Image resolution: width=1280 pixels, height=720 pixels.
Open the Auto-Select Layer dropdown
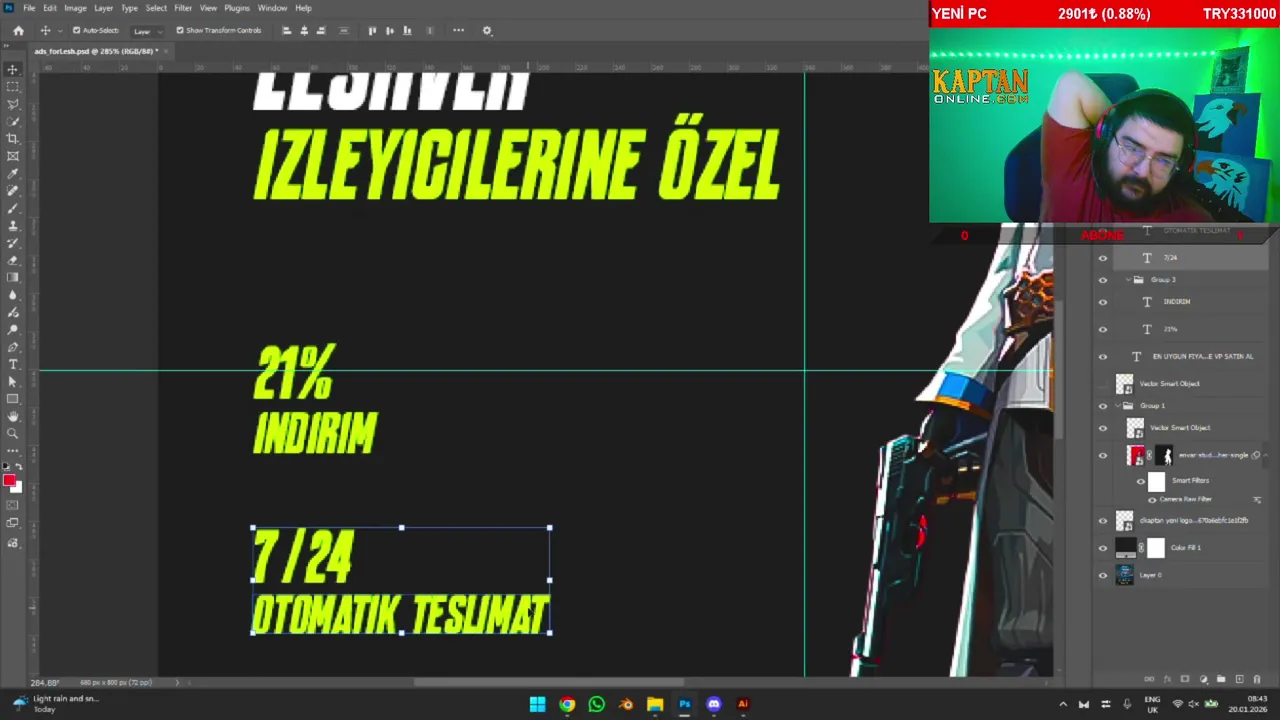coord(147,31)
